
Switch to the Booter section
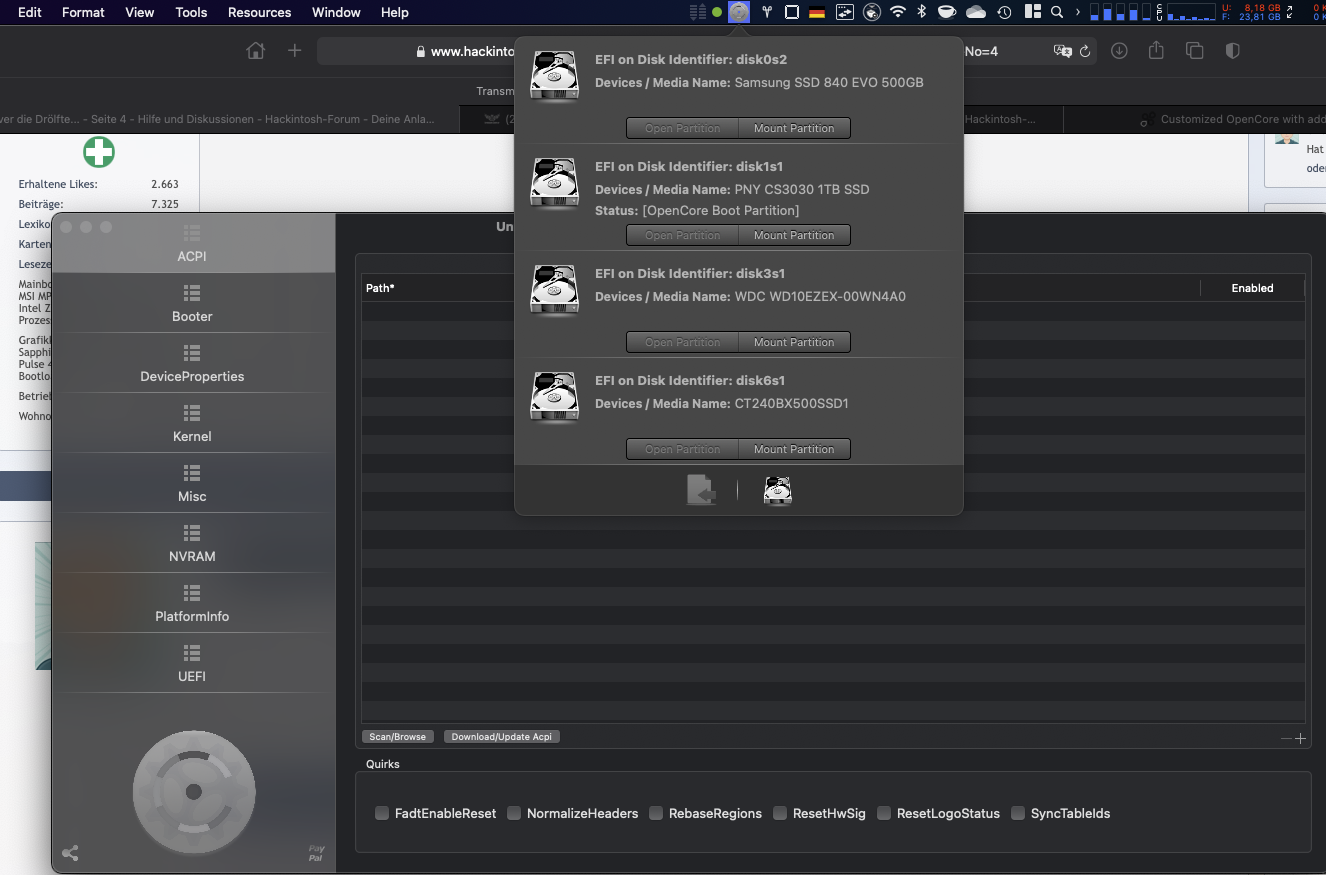[x=192, y=304]
